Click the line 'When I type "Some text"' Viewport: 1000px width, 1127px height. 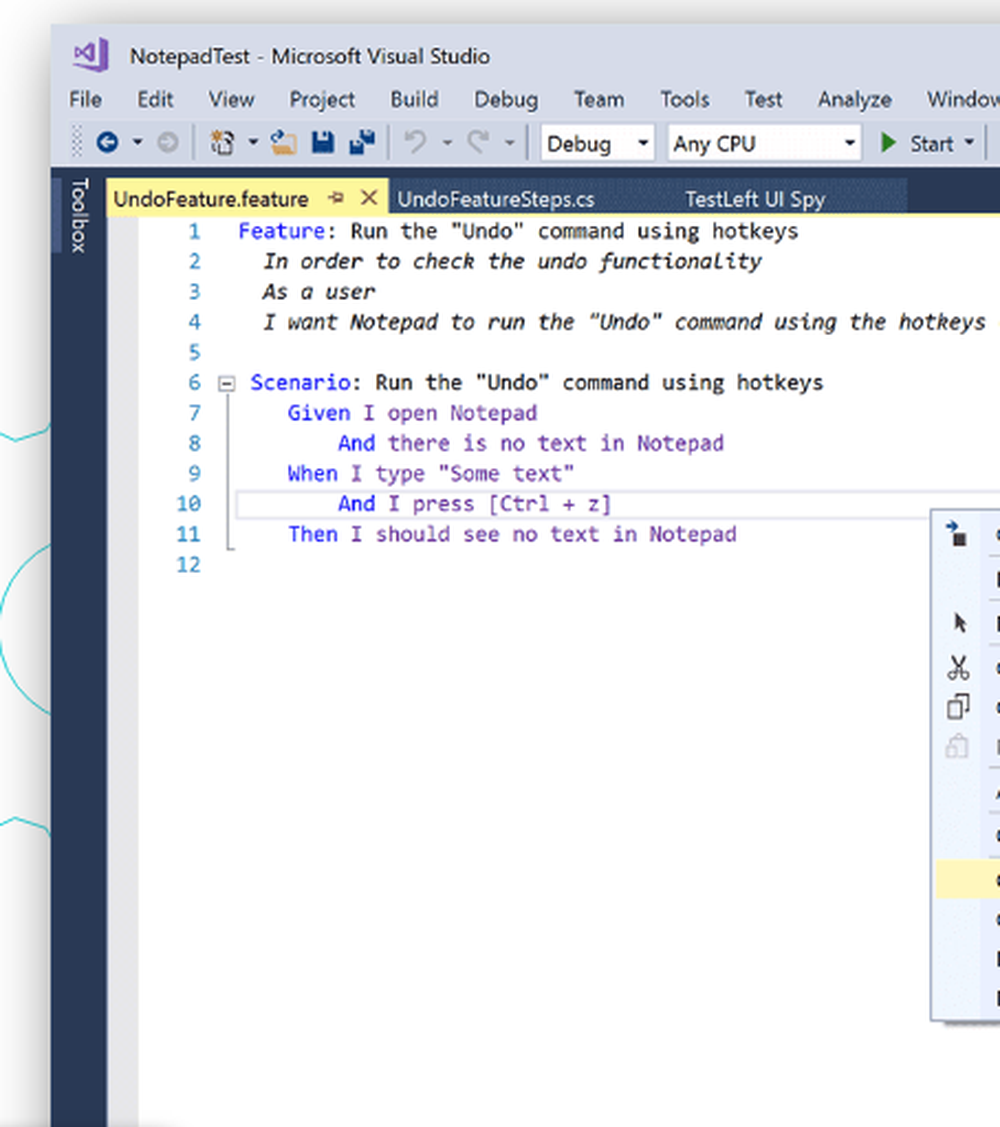[x=431, y=474]
